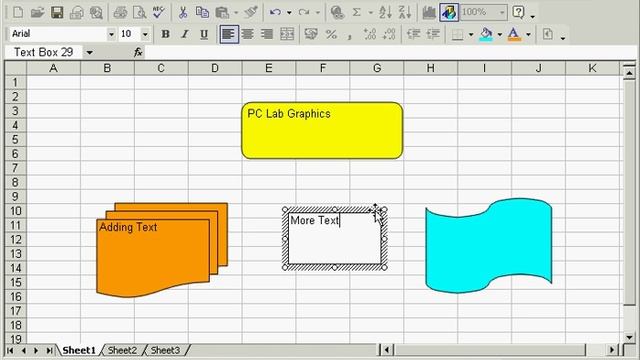Click column H header
640x360 pixels.
(x=431, y=68)
